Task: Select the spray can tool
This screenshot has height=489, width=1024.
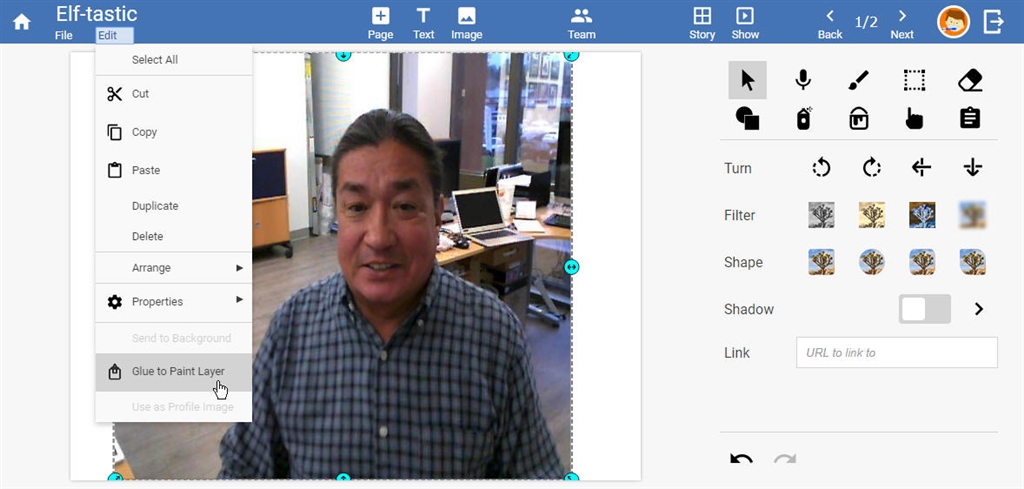Action: click(803, 118)
